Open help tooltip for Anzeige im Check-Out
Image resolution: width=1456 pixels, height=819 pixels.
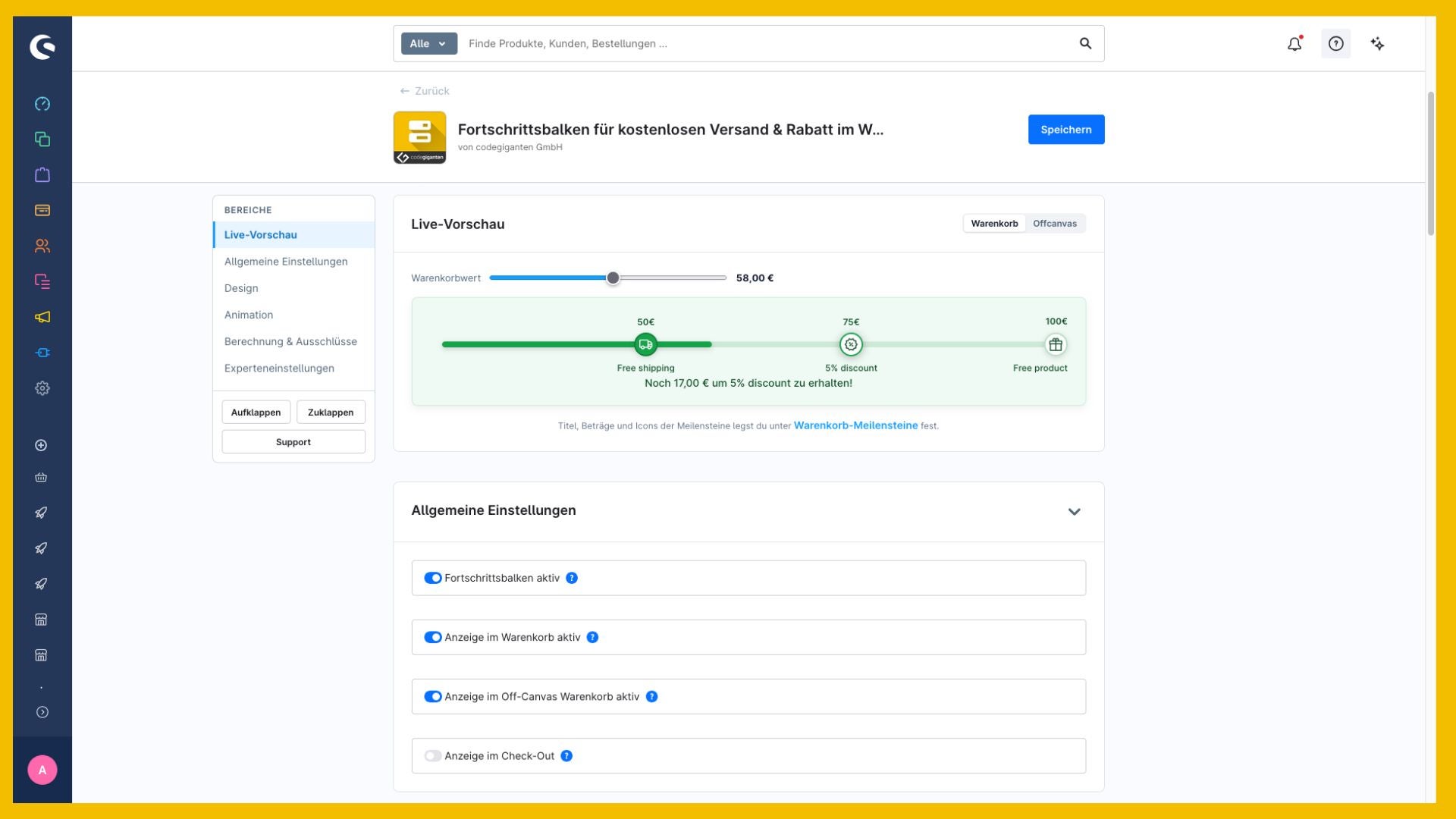click(566, 756)
